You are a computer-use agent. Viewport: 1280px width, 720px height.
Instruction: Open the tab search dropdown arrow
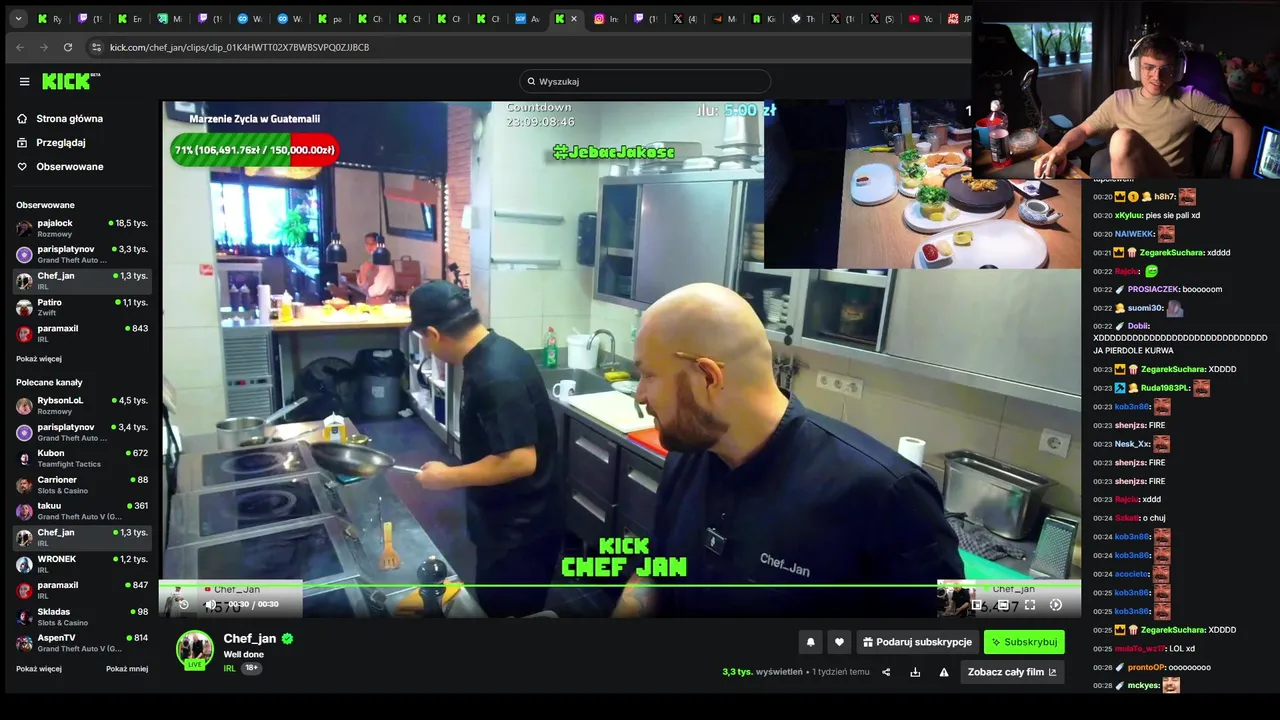(x=18, y=19)
